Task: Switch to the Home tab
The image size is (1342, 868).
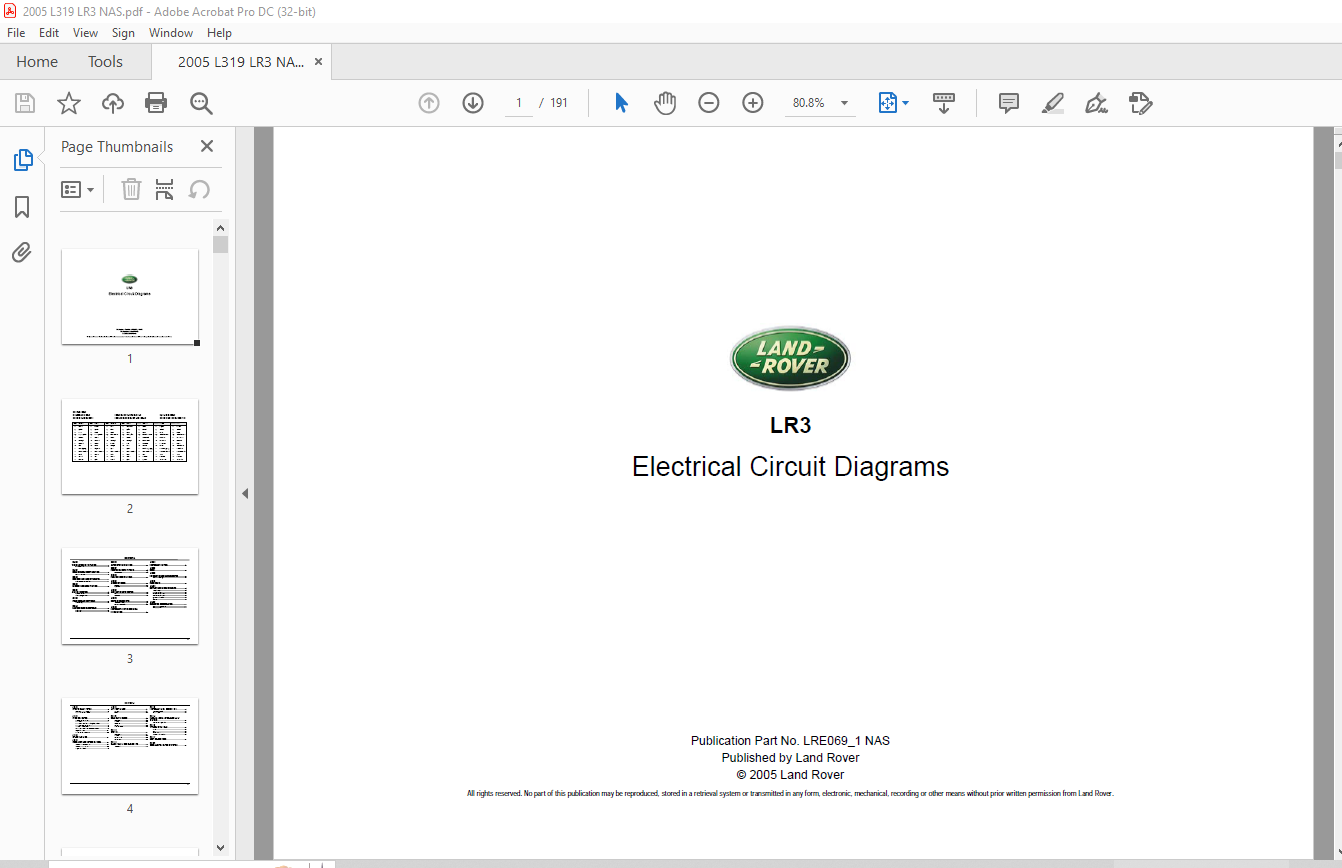Action: tap(37, 62)
